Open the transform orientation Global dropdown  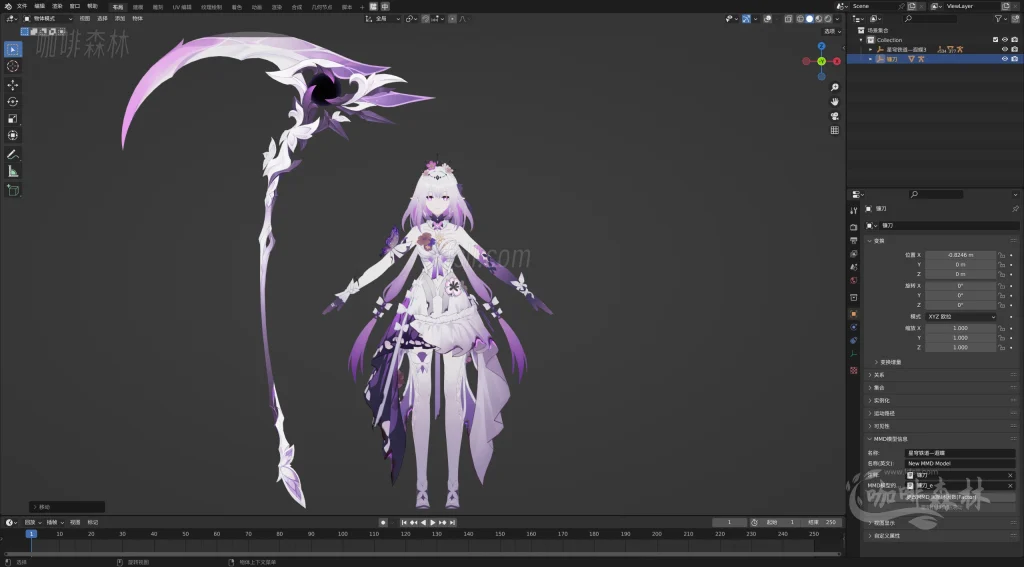point(383,19)
